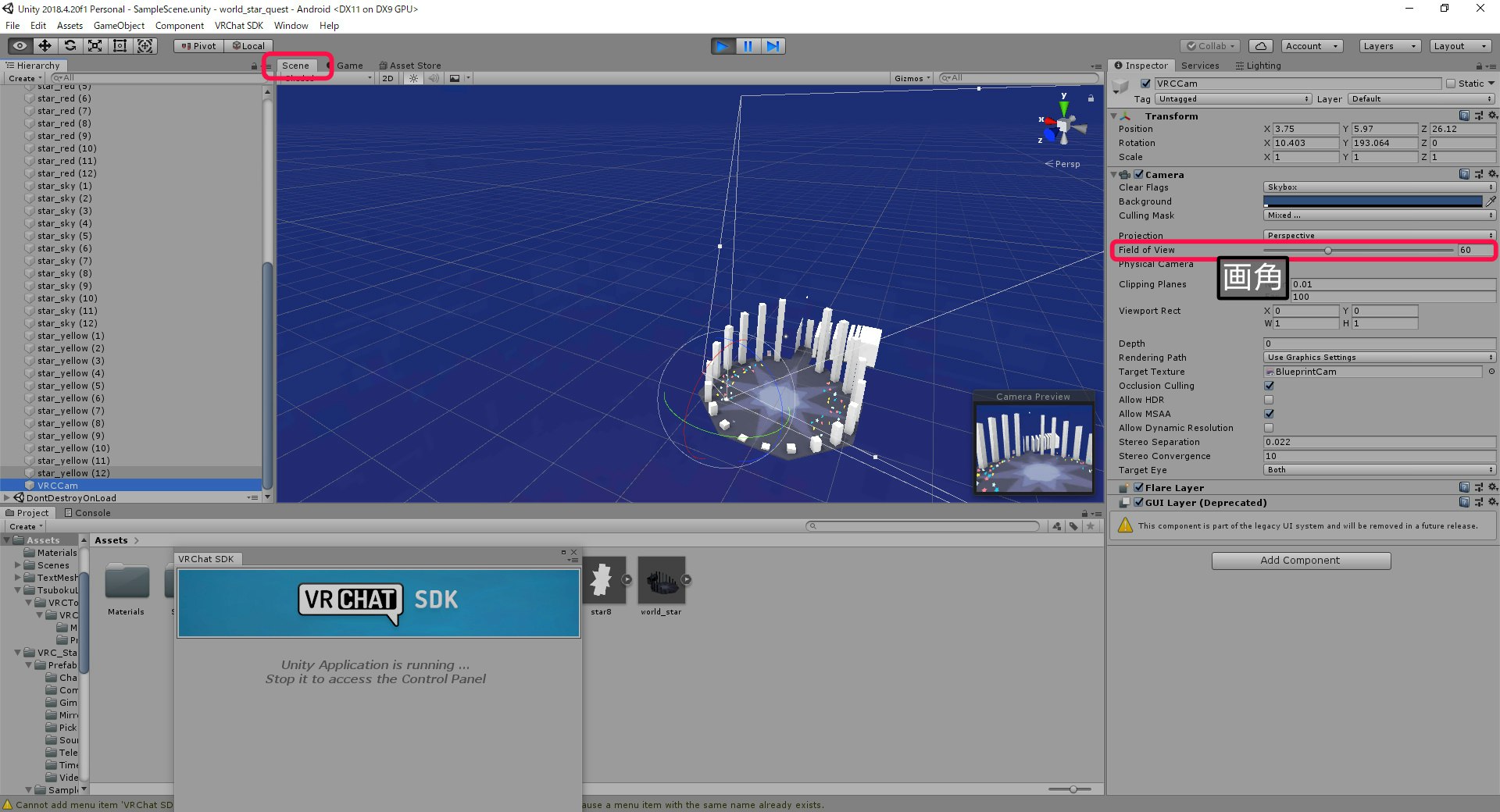Toggle scene audio speaker icon
Screen dimensions: 1500x812
pos(434,78)
